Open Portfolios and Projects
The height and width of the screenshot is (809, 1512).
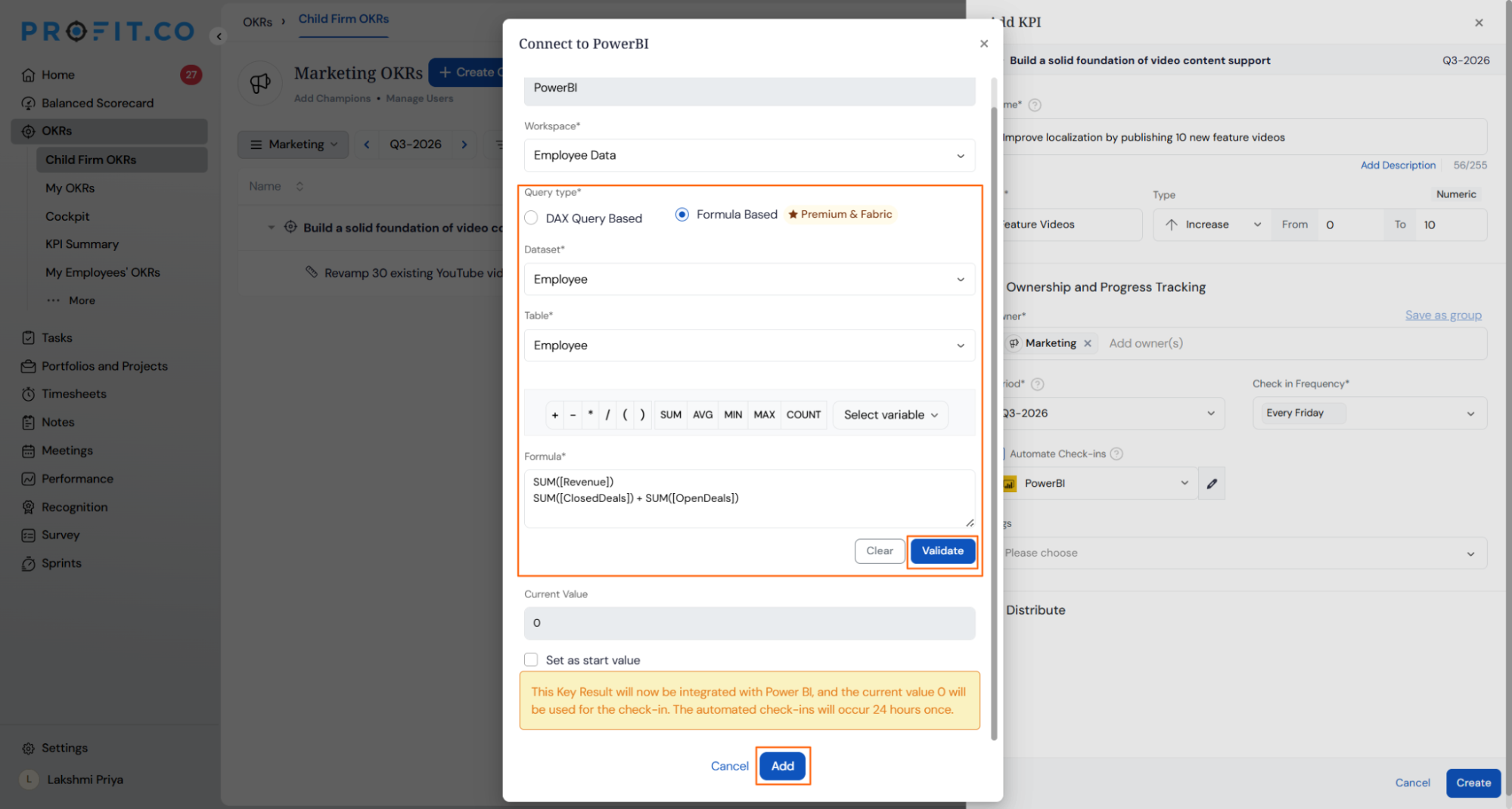(x=104, y=366)
